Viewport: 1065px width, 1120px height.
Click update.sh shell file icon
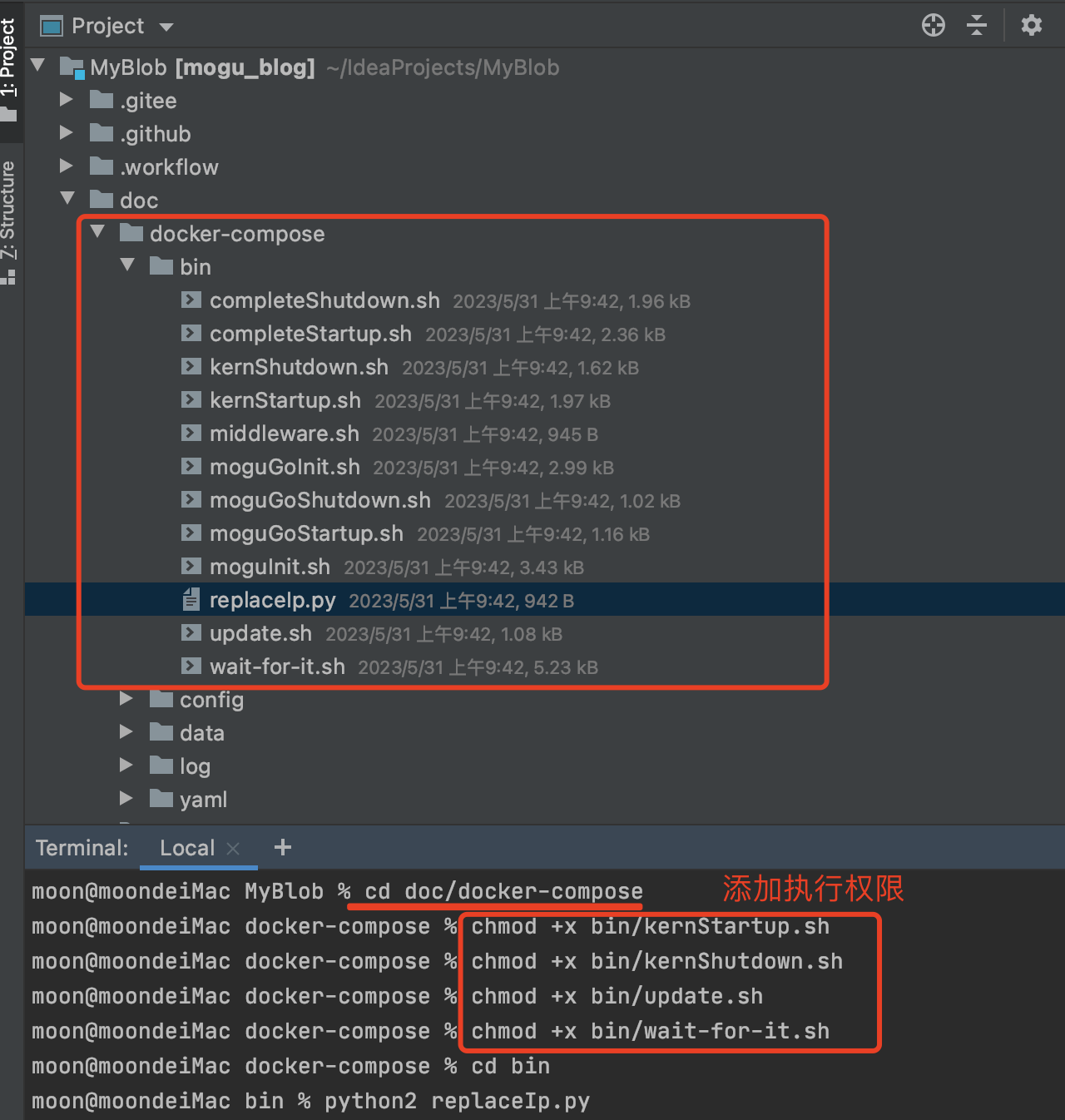coord(191,632)
